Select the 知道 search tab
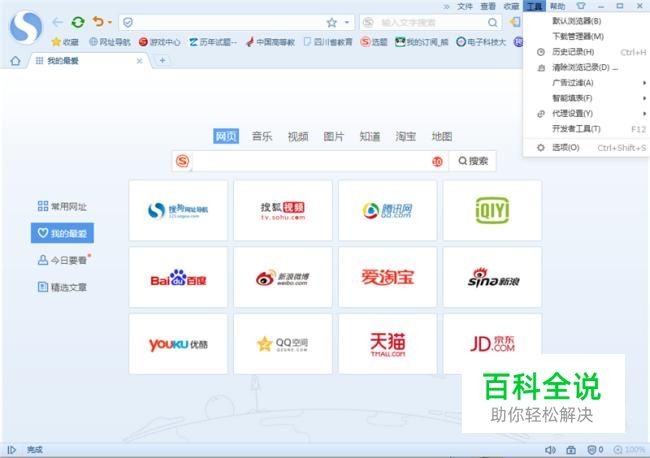 (x=370, y=136)
